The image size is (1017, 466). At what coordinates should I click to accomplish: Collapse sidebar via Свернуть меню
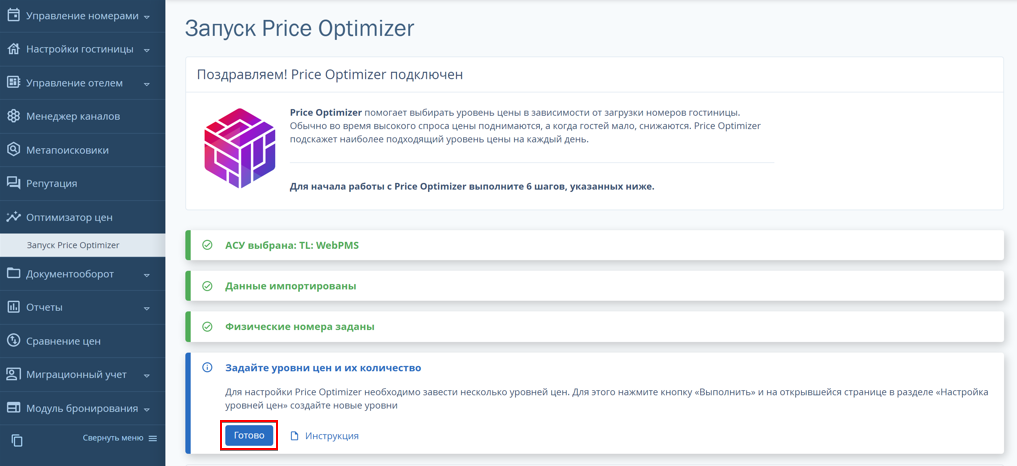click(120, 438)
